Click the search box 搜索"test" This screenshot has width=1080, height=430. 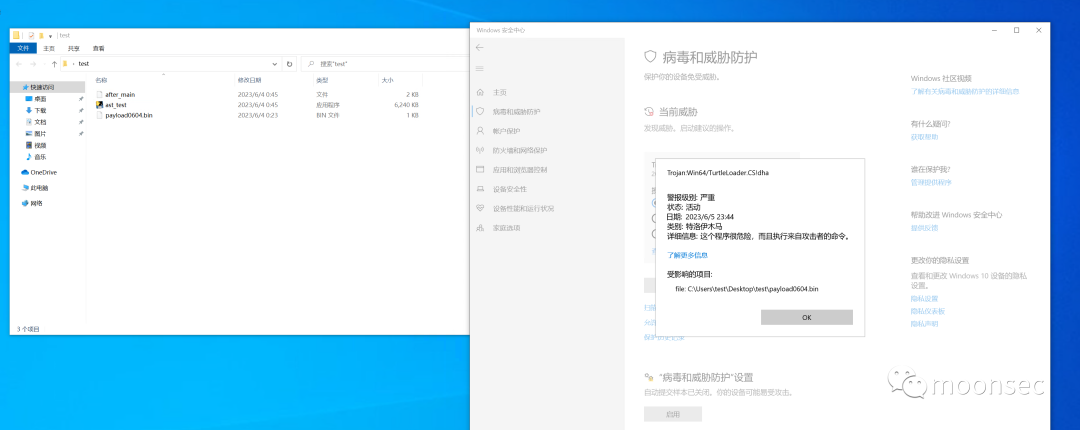tap(386, 63)
